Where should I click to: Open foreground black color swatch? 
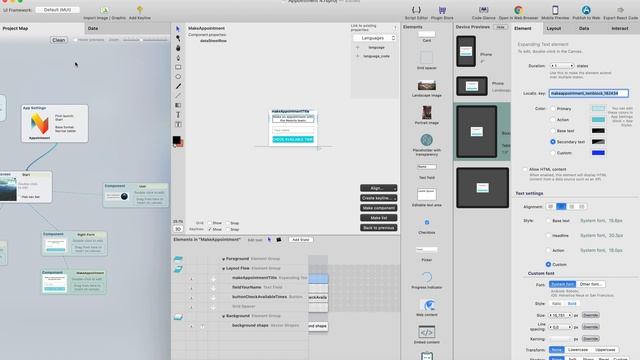(x=176, y=140)
